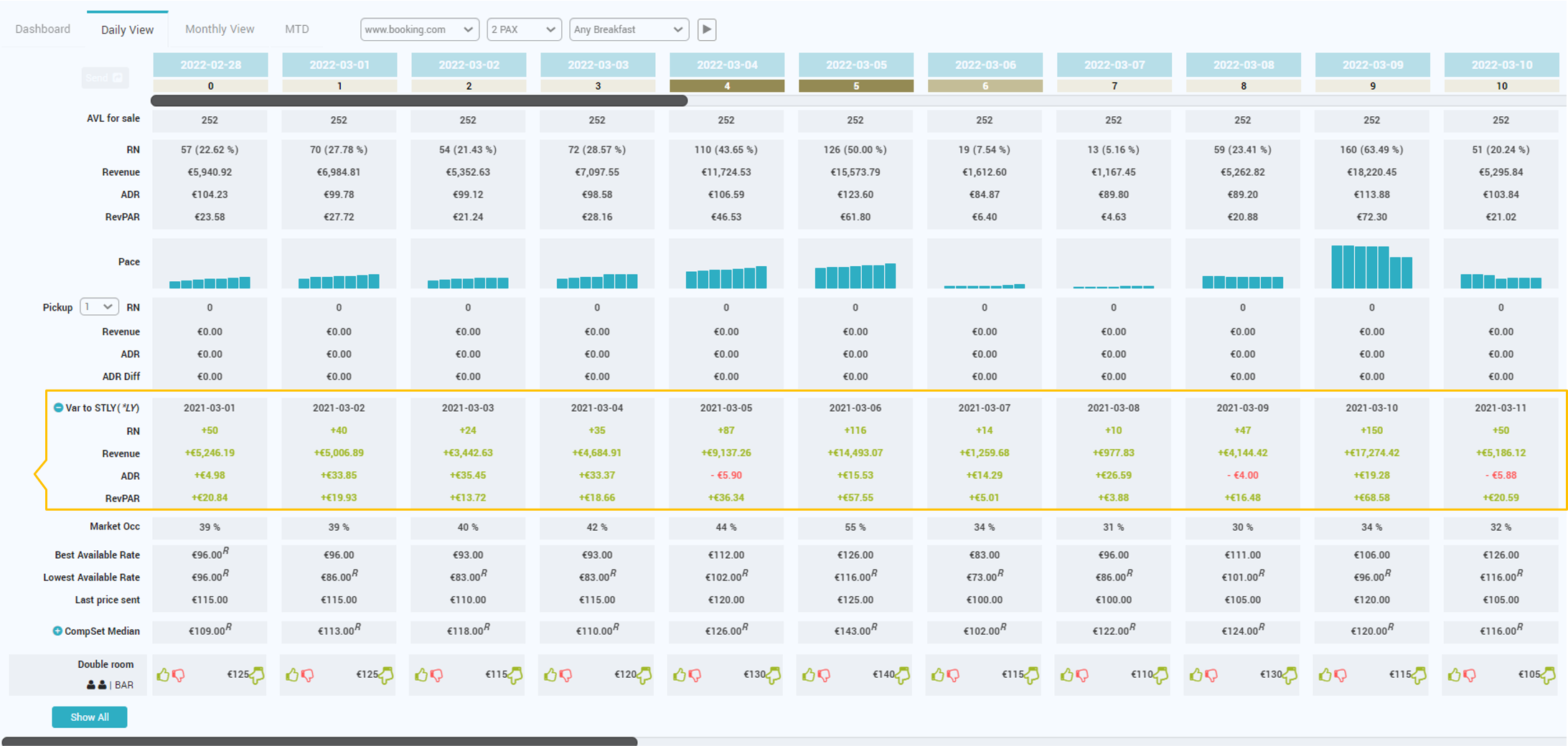Screen dimensions: 1568x746
Task: Click the down-arrow icon beside 2022-03-04's €130
Action: point(774,675)
